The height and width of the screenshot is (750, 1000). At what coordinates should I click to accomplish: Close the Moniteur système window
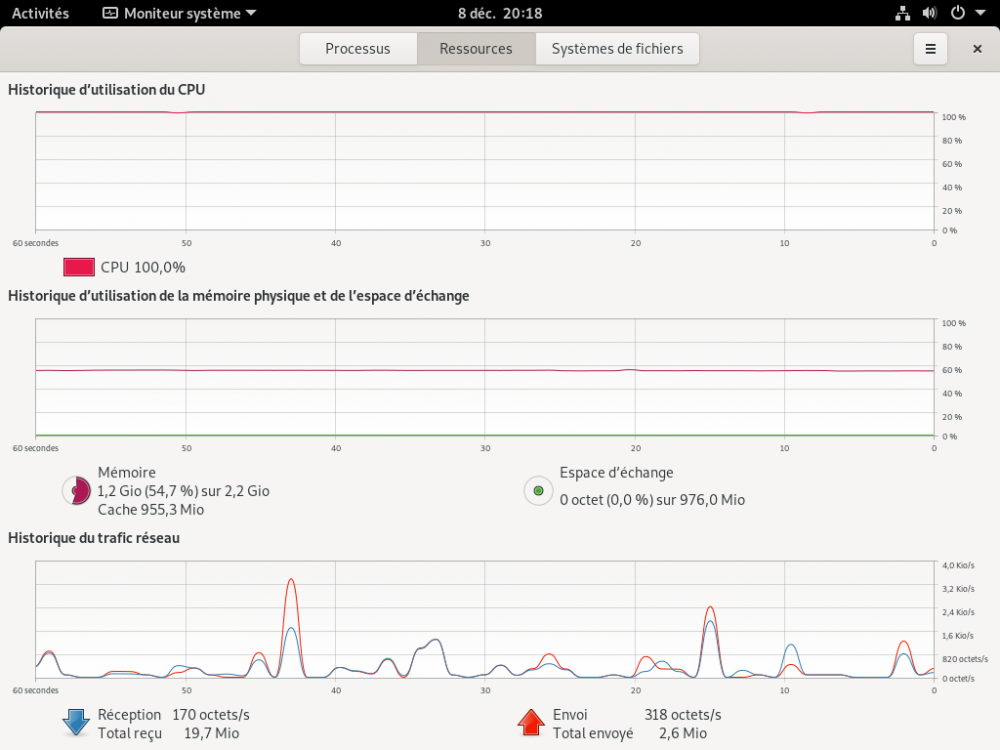977,49
